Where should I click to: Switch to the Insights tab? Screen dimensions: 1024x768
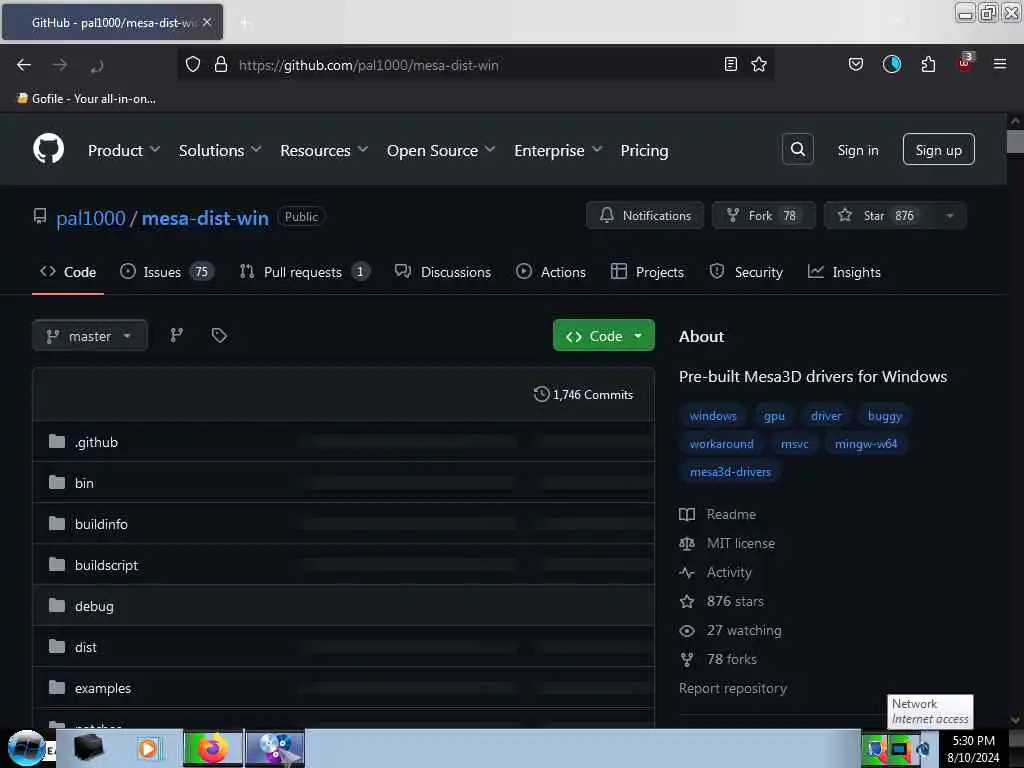tap(844, 272)
